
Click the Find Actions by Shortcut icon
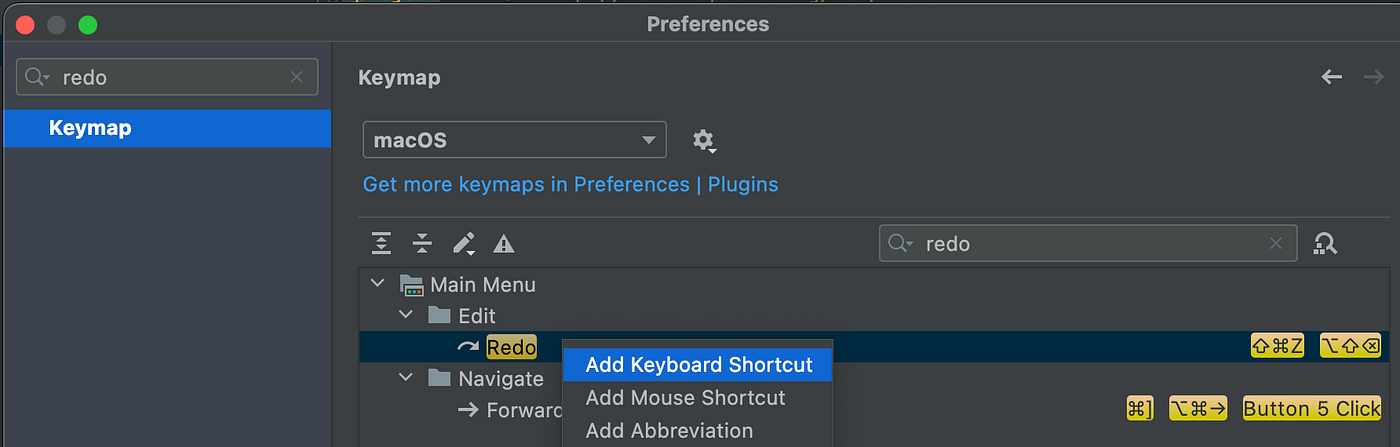click(1326, 243)
